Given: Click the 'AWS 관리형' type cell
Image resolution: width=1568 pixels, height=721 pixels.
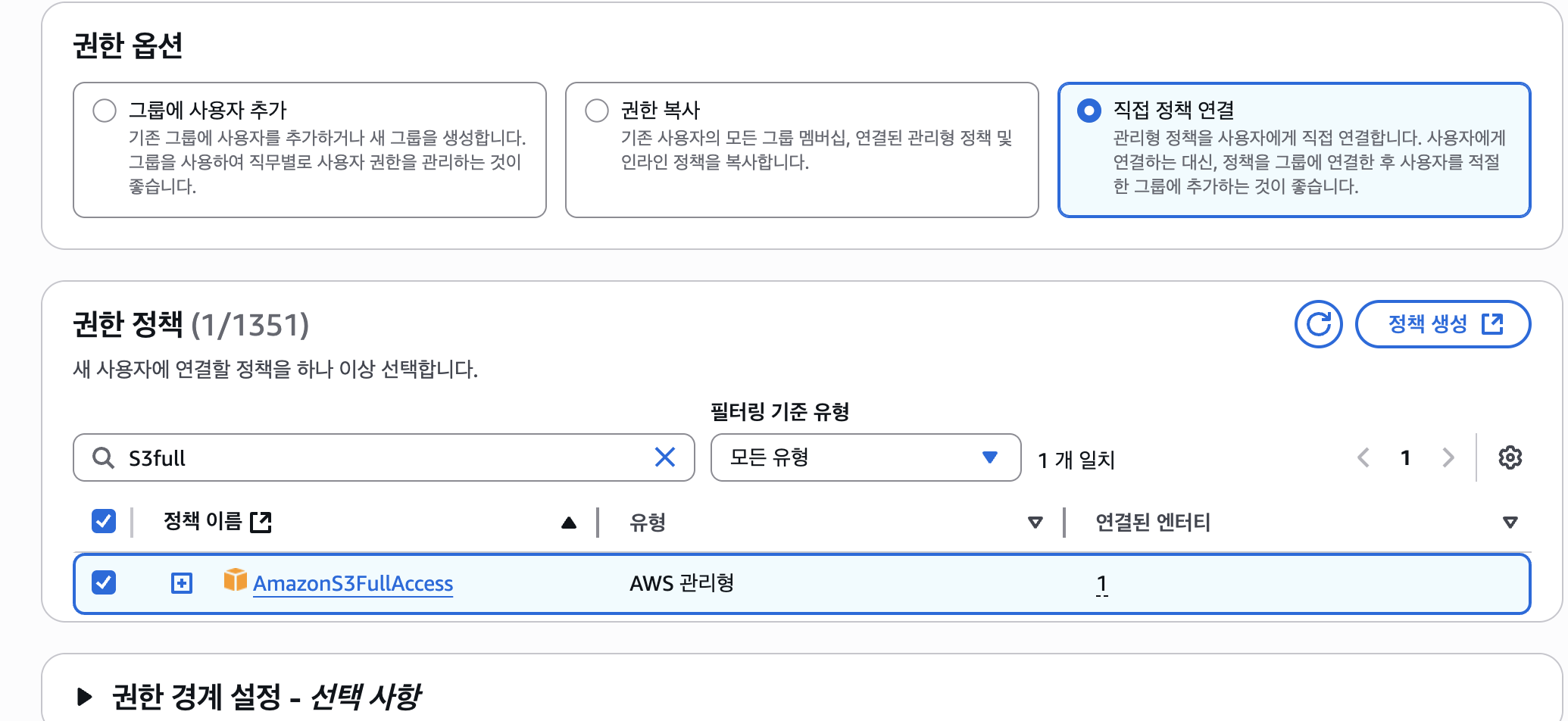Looking at the screenshot, I should (682, 583).
